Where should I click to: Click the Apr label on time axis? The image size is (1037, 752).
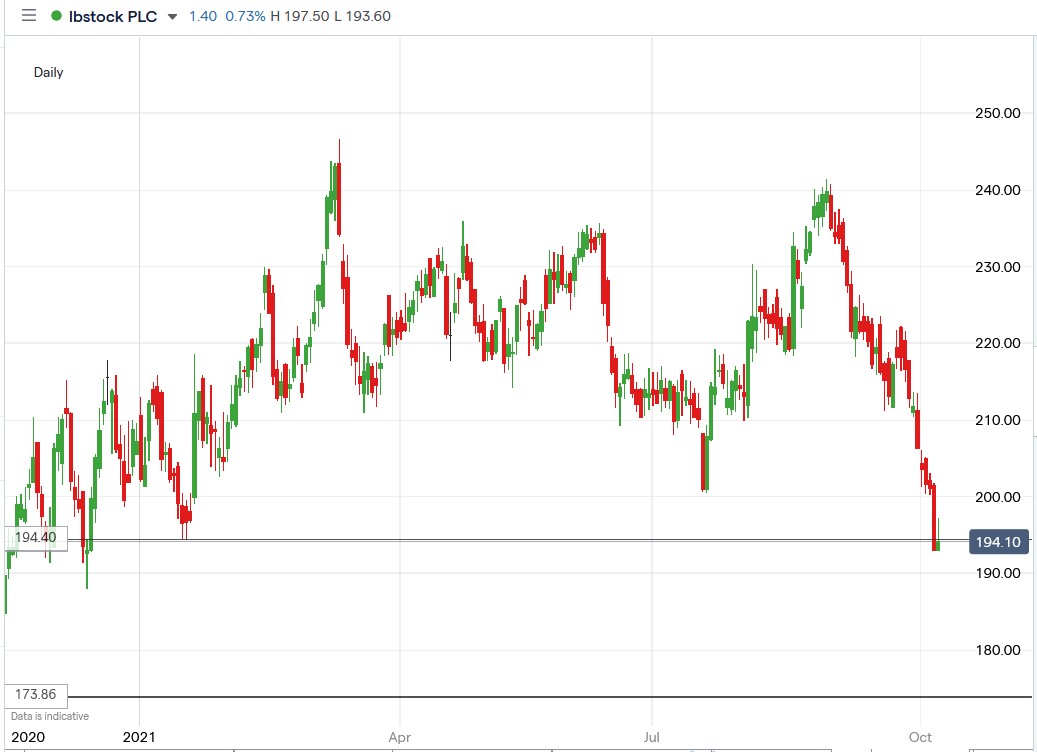pos(399,737)
